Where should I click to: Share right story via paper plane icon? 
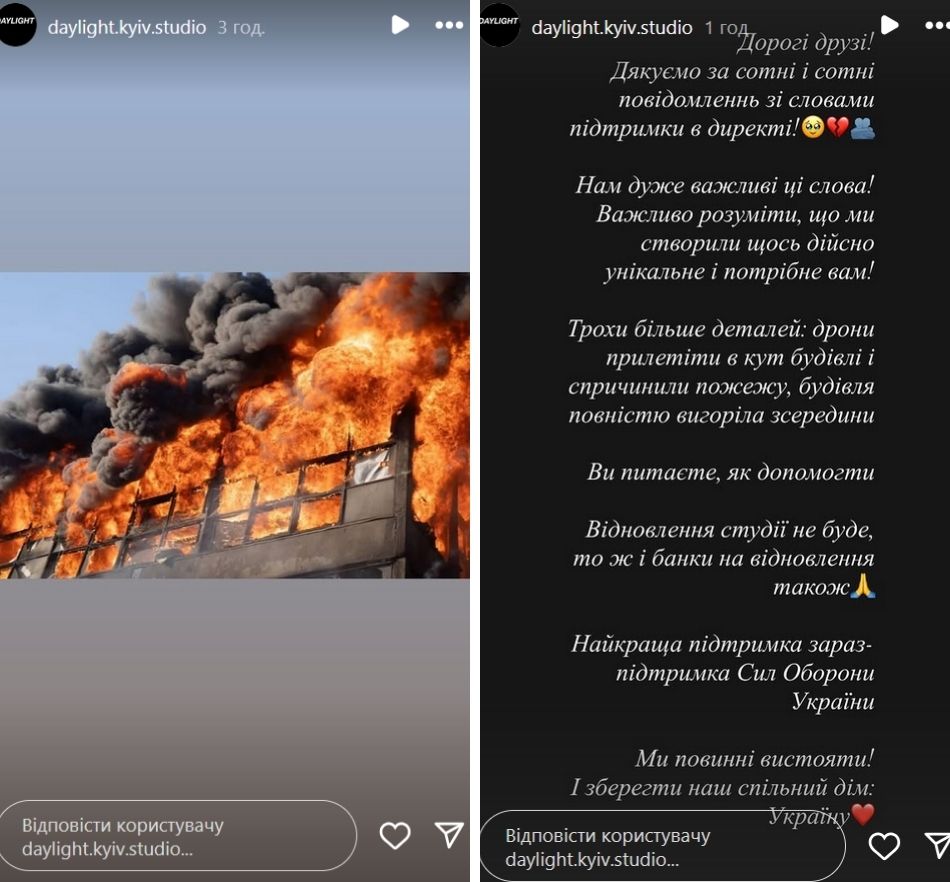(x=937, y=845)
